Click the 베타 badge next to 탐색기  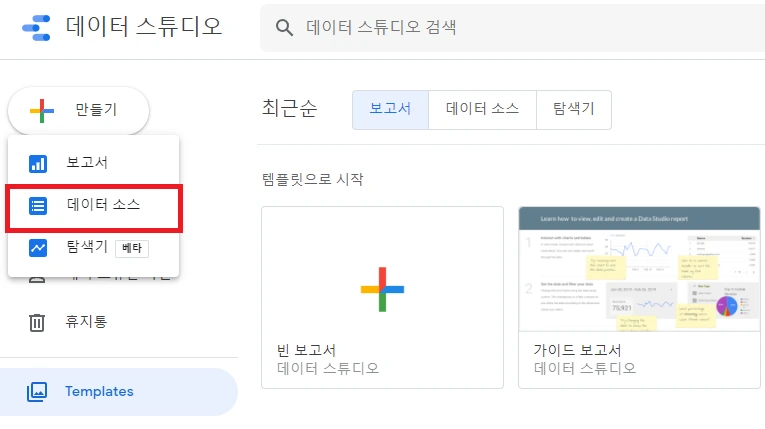click(x=132, y=248)
